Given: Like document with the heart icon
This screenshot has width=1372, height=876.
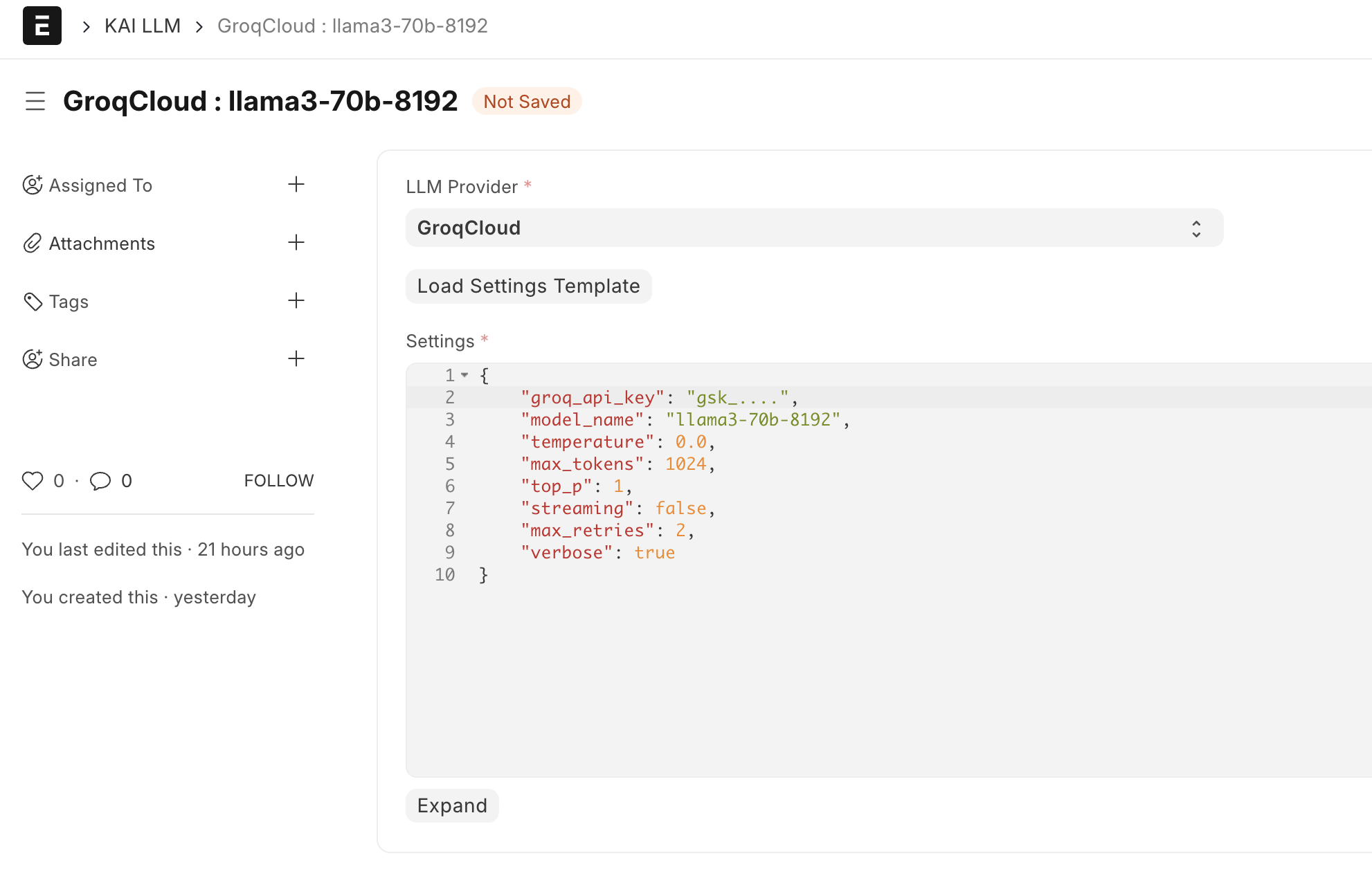Looking at the screenshot, I should click(33, 480).
